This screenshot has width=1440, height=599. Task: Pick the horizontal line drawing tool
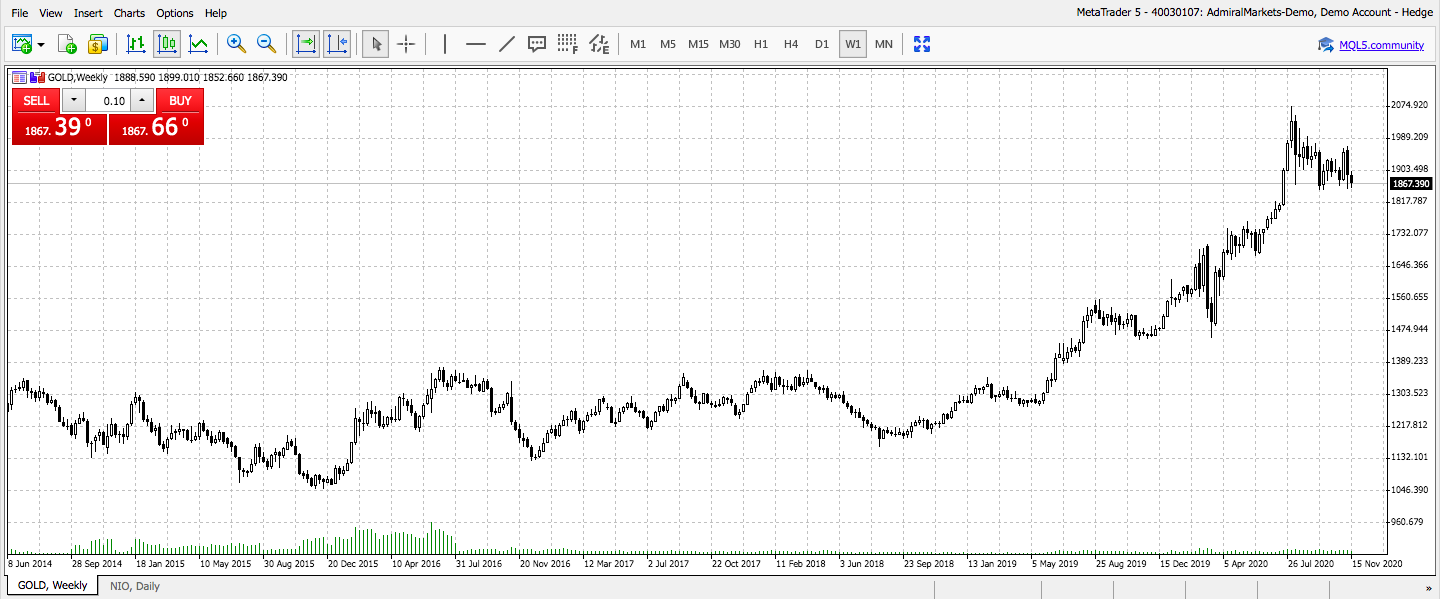click(x=476, y=44)
